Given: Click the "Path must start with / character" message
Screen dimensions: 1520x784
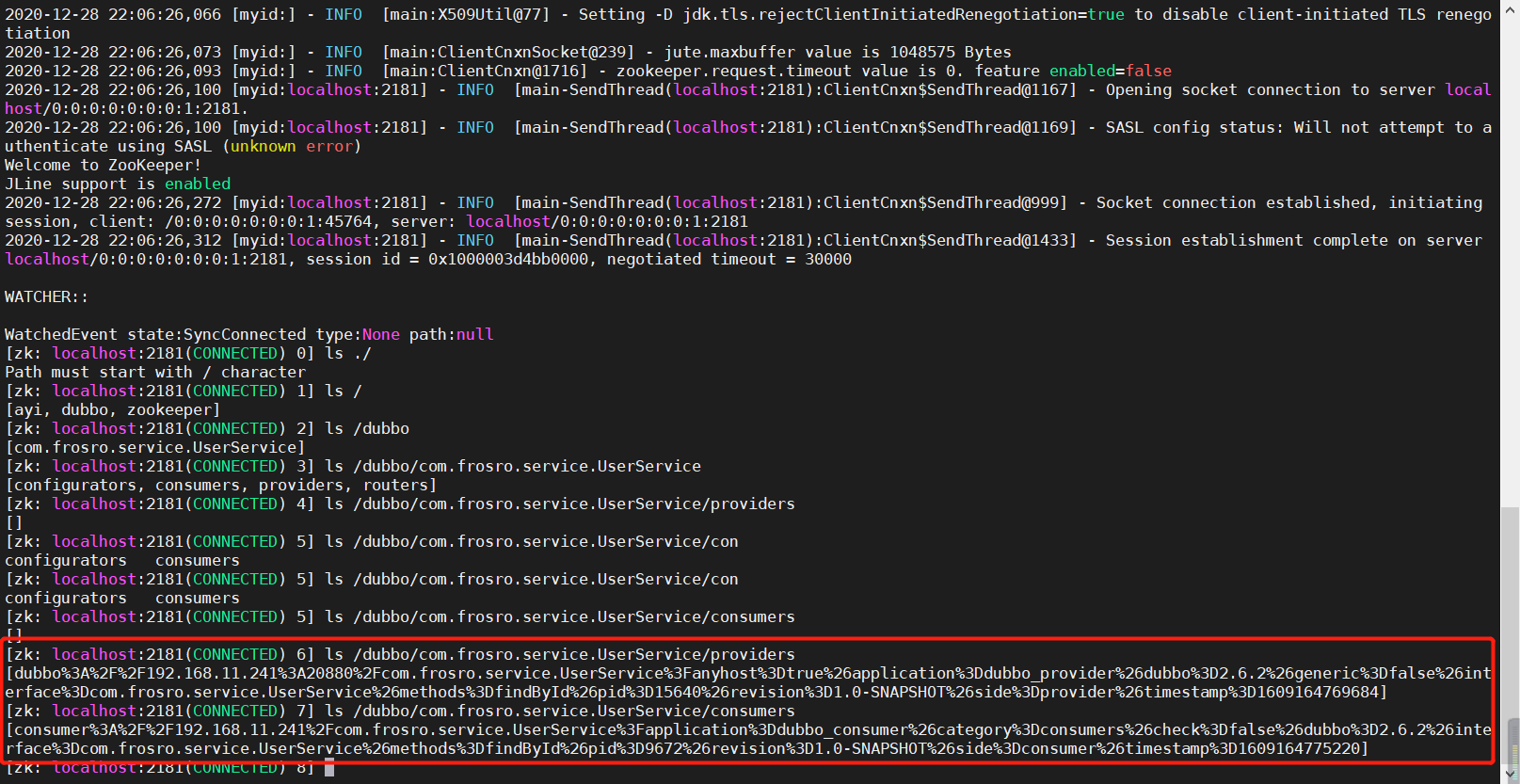Looking at the screenshot, I should click(x=155, y=372).
